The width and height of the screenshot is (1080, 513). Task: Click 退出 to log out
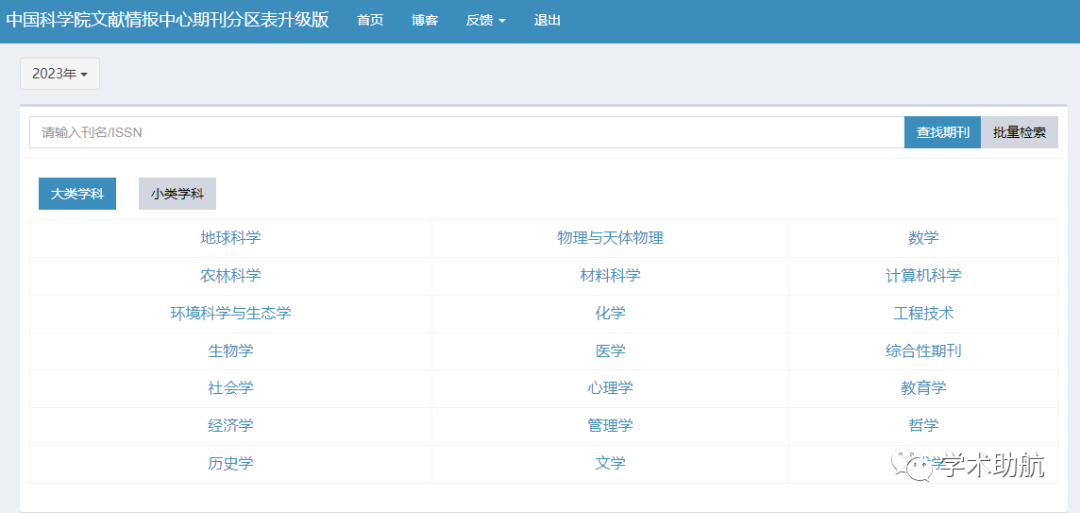pyautogui.click(x=547, y=20)
